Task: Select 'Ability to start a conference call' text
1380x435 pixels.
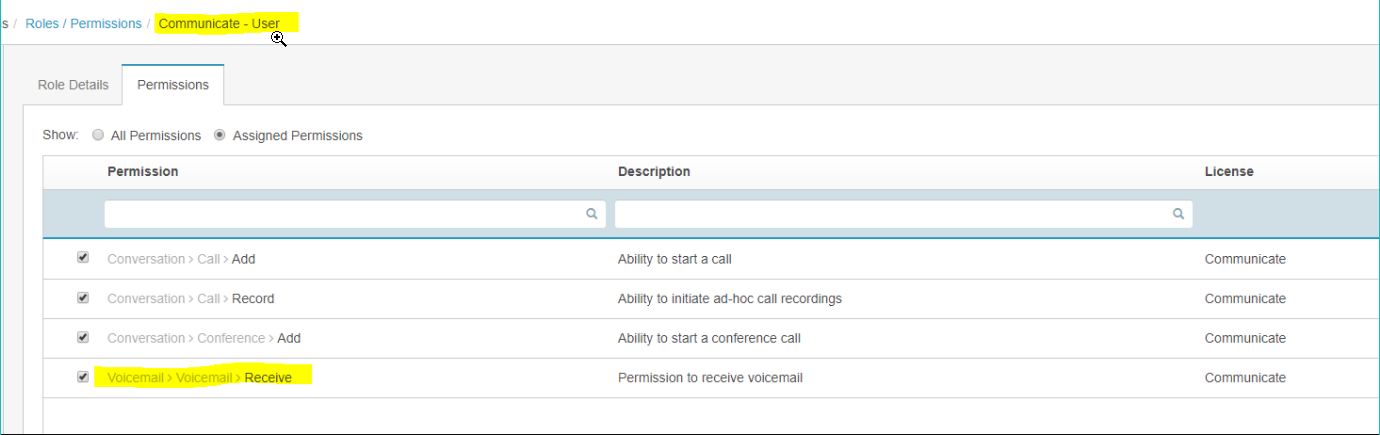Action: 709,339
